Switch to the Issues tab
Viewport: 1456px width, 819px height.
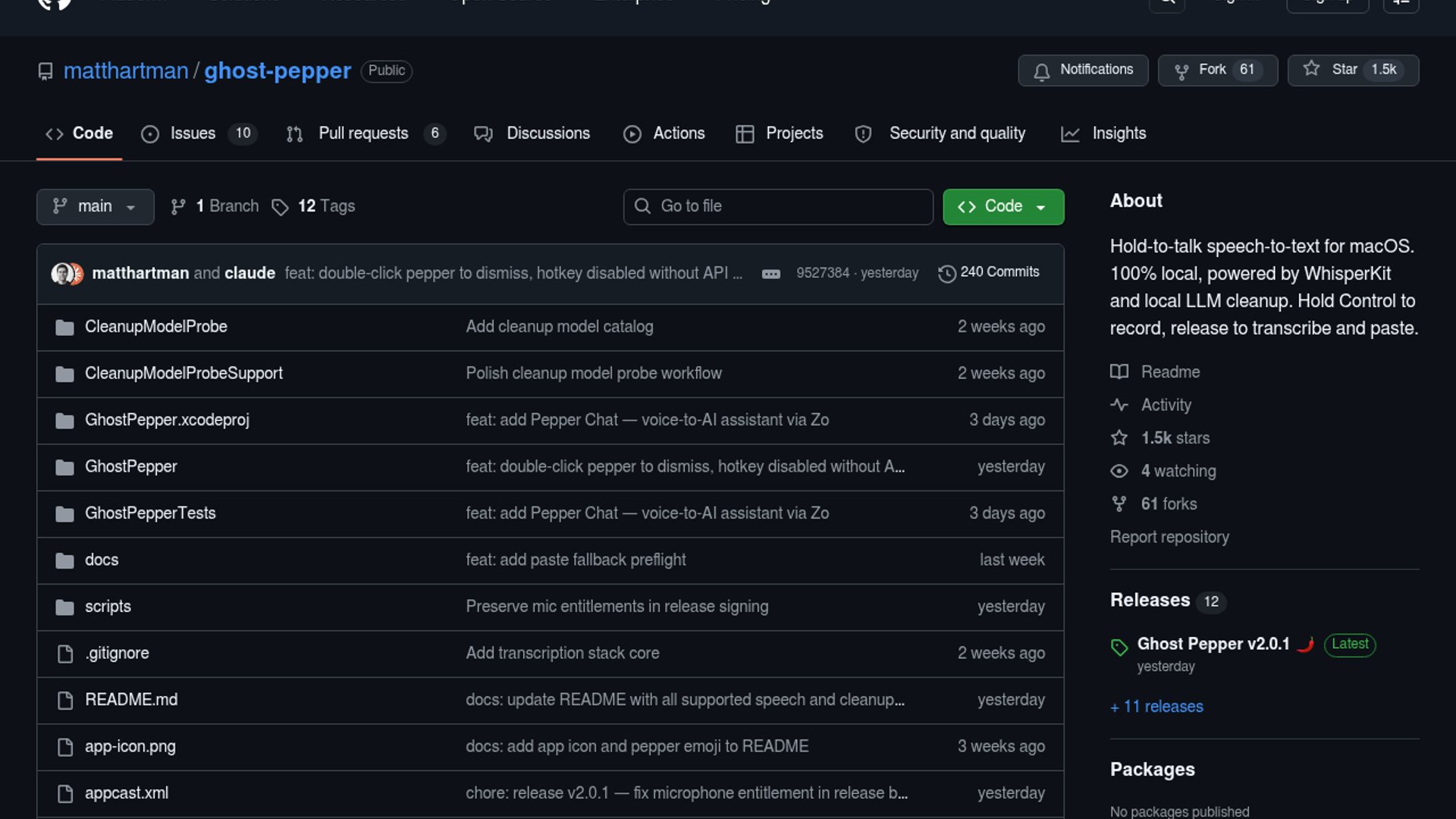tap(193, 133)
